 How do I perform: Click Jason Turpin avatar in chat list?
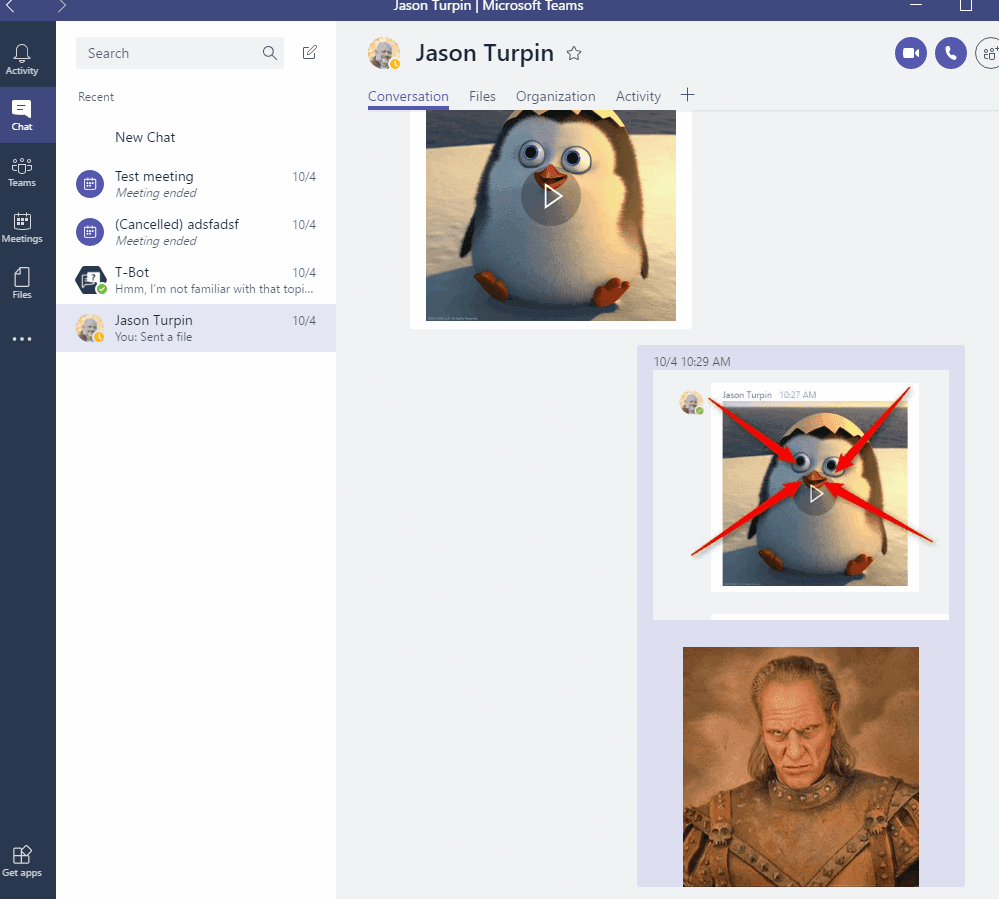click(90, 327)
